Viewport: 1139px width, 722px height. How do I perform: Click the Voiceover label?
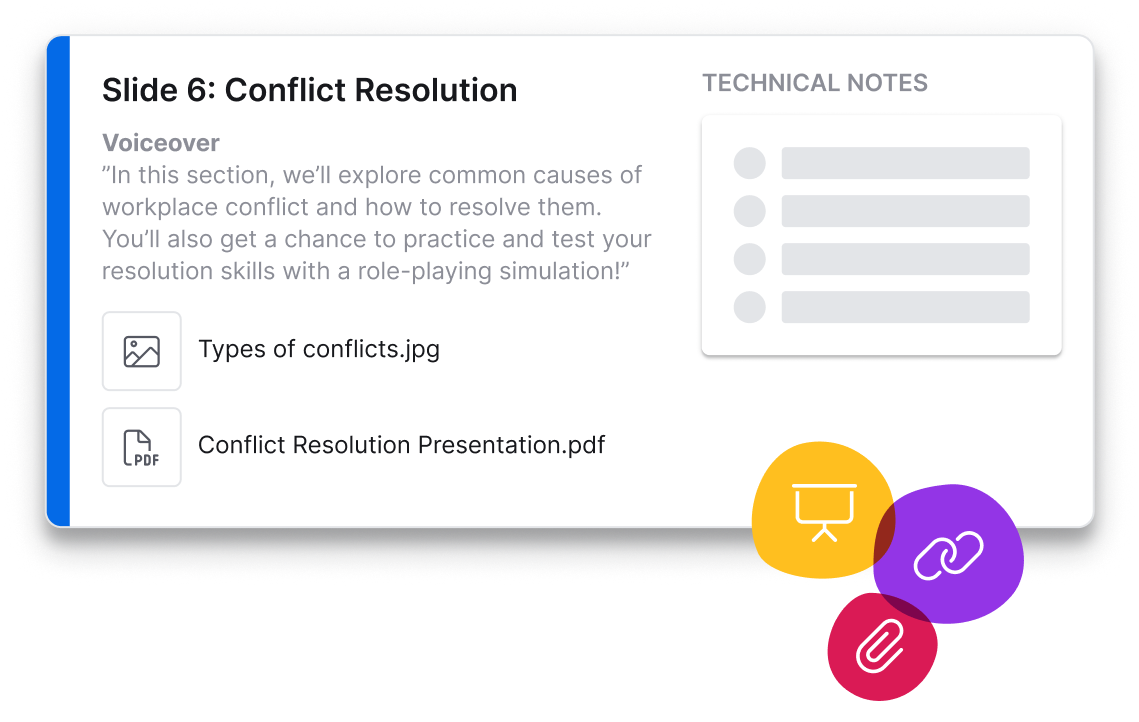pyautogui.click(x=161, y=143)
